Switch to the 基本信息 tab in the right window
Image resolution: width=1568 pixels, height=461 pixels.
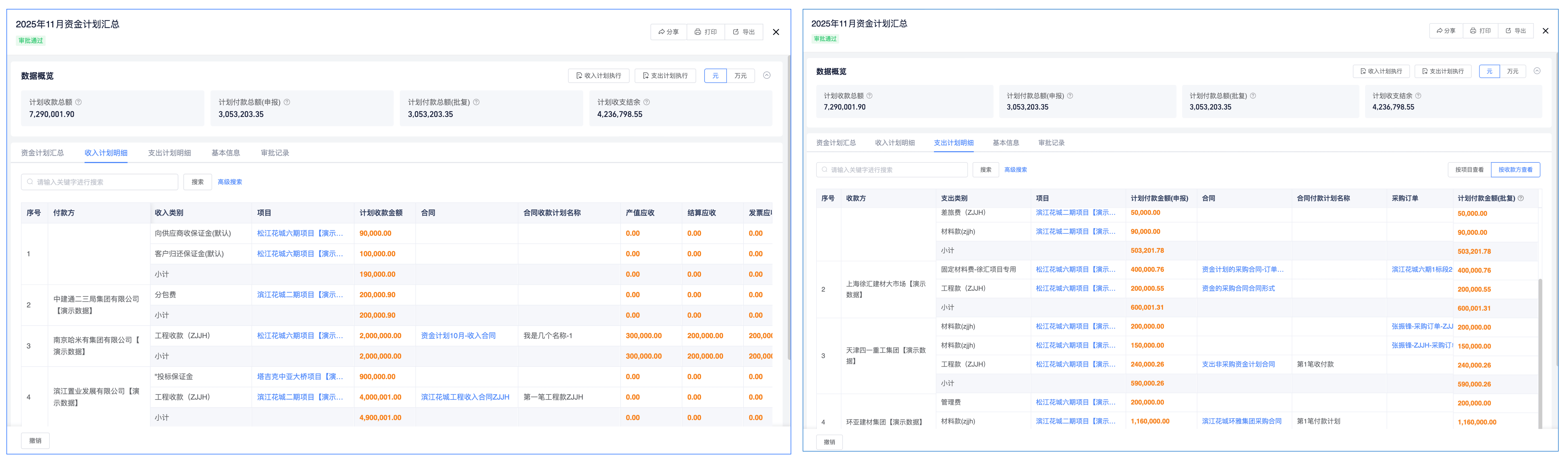tap(1006, 143)
